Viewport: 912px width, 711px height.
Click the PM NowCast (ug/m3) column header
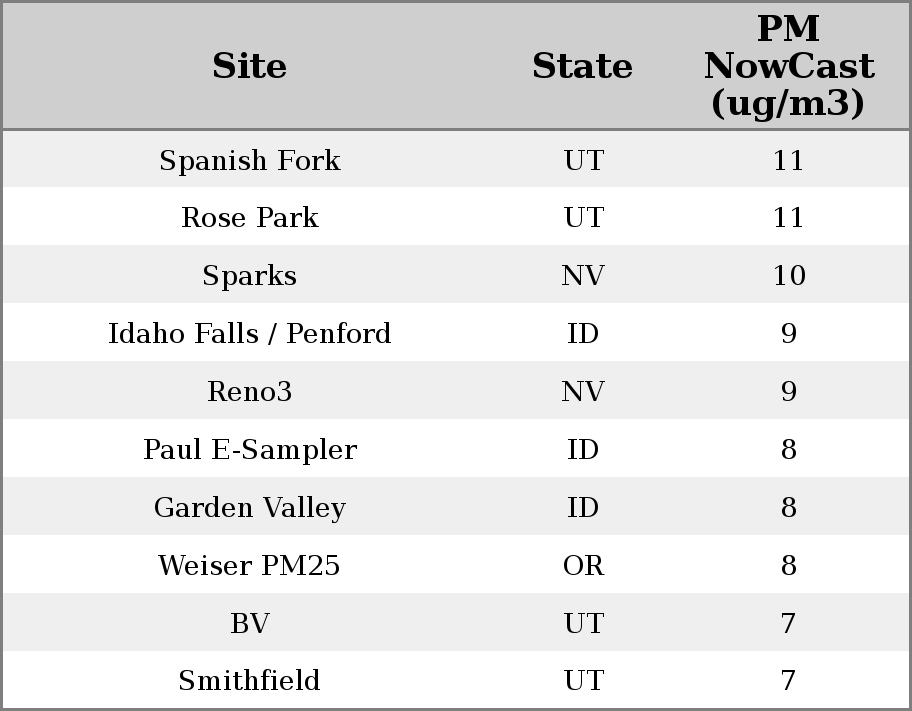(x=788, y=66)
